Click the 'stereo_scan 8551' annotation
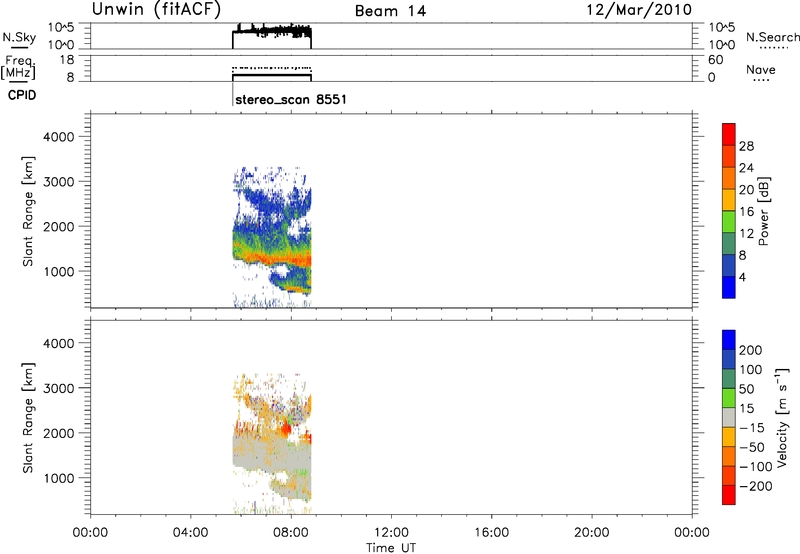 click(291, 99)
